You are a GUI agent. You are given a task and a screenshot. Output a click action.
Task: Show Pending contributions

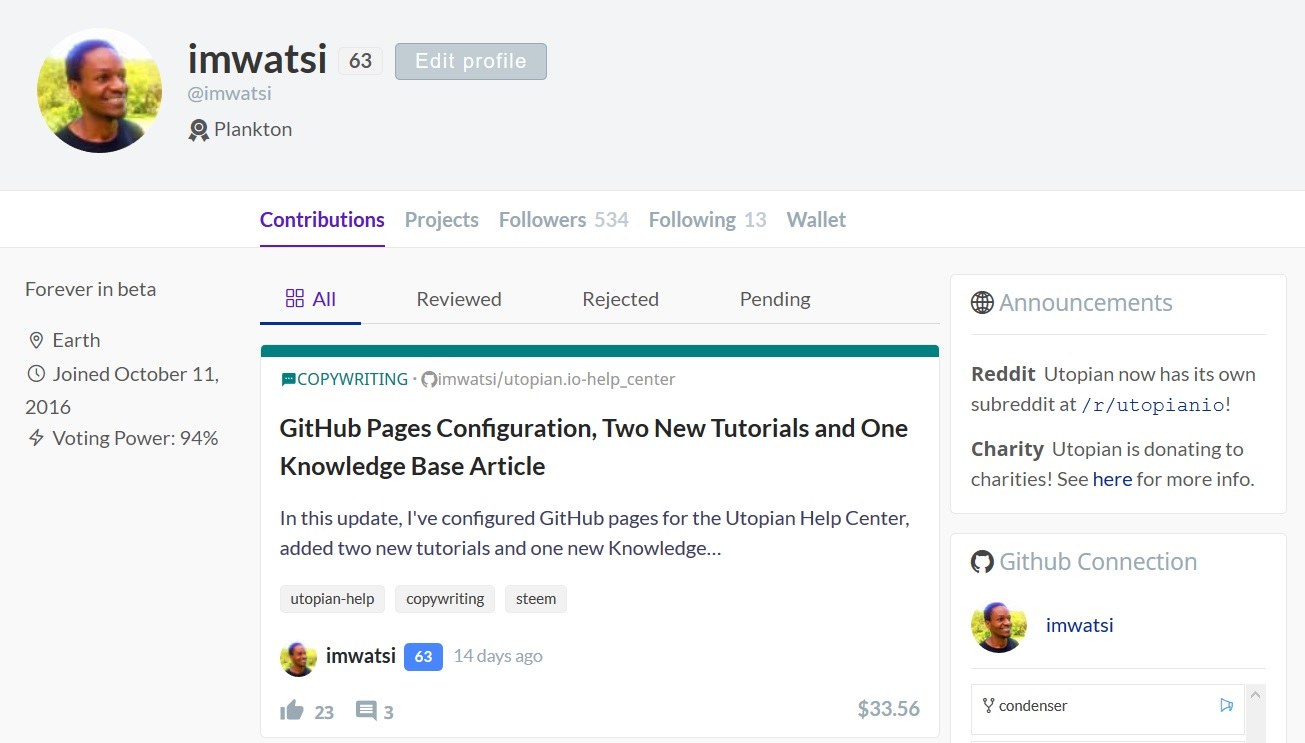click(x=775, y=299)
